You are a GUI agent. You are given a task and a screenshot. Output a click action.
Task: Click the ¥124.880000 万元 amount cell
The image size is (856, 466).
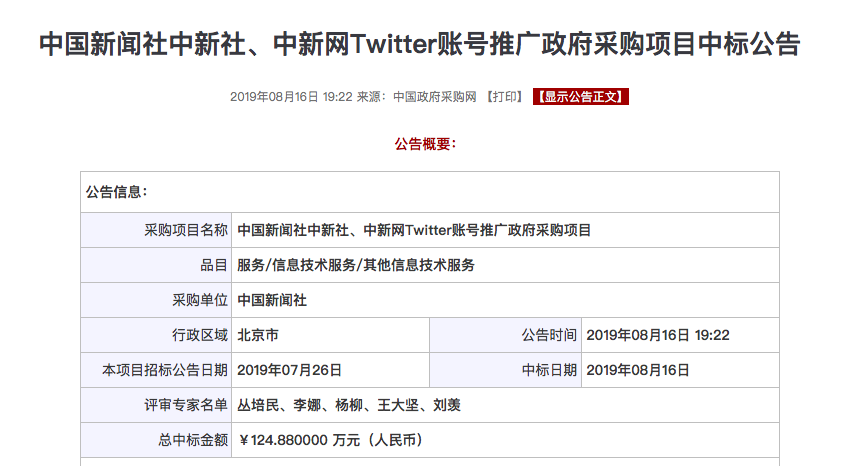506,440
